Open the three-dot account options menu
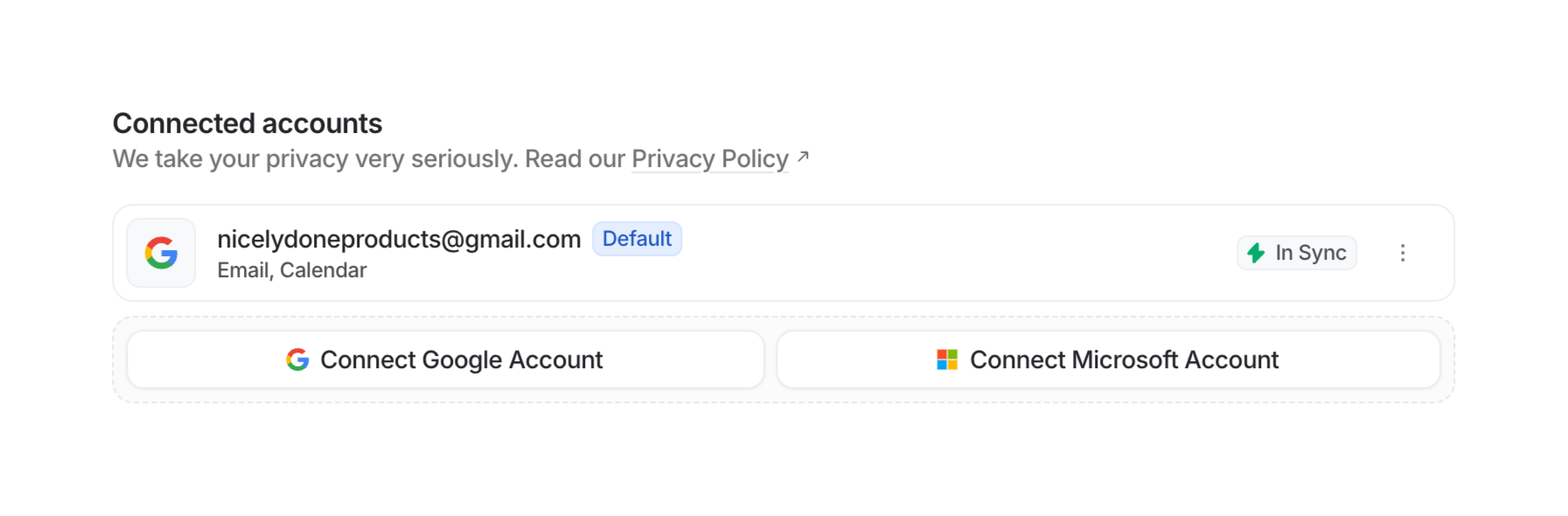Viewport: 1568px width, 516px height. click(x=1402, y=253)
